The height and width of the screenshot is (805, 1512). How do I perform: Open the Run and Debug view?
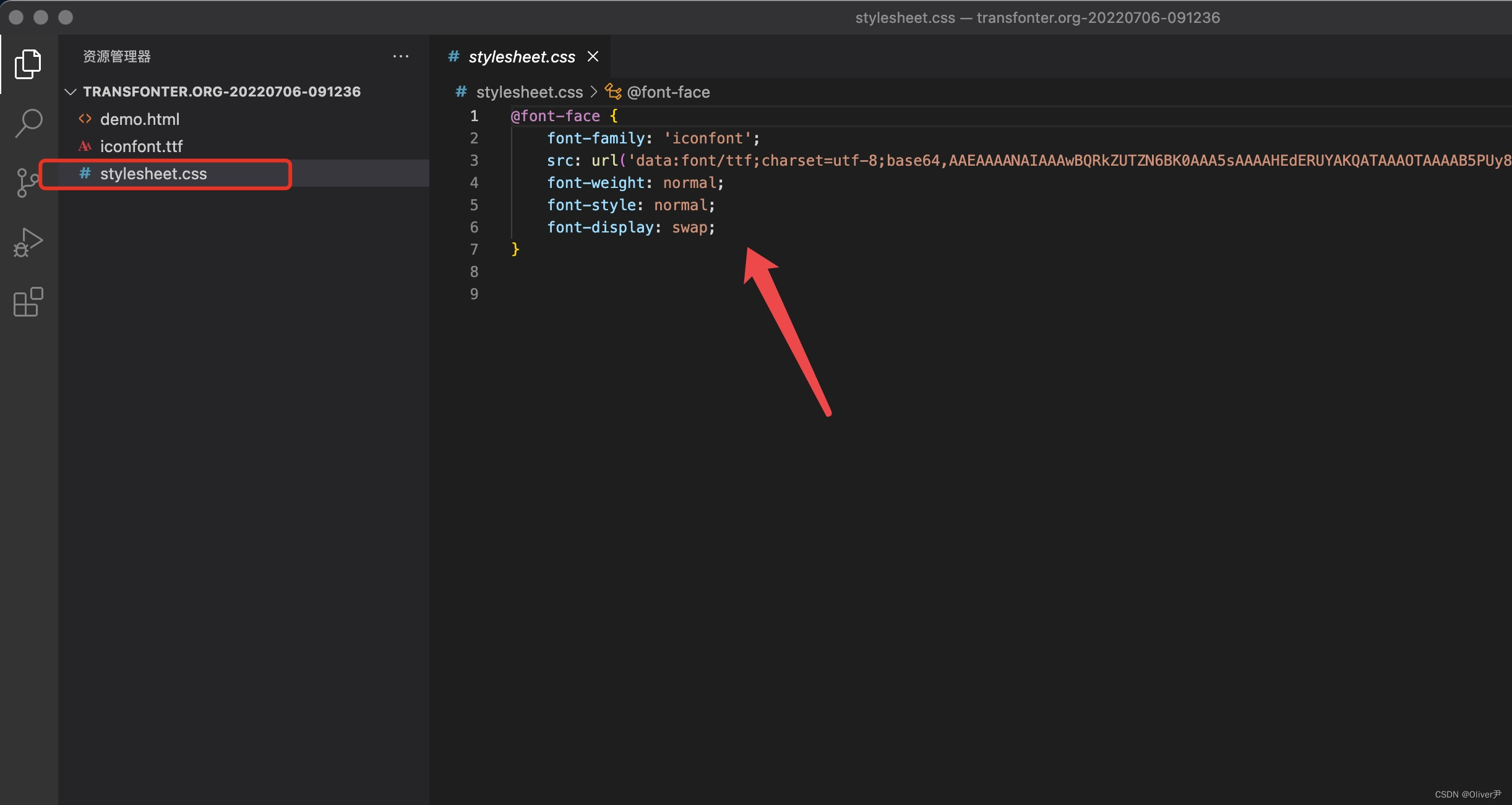28,242
